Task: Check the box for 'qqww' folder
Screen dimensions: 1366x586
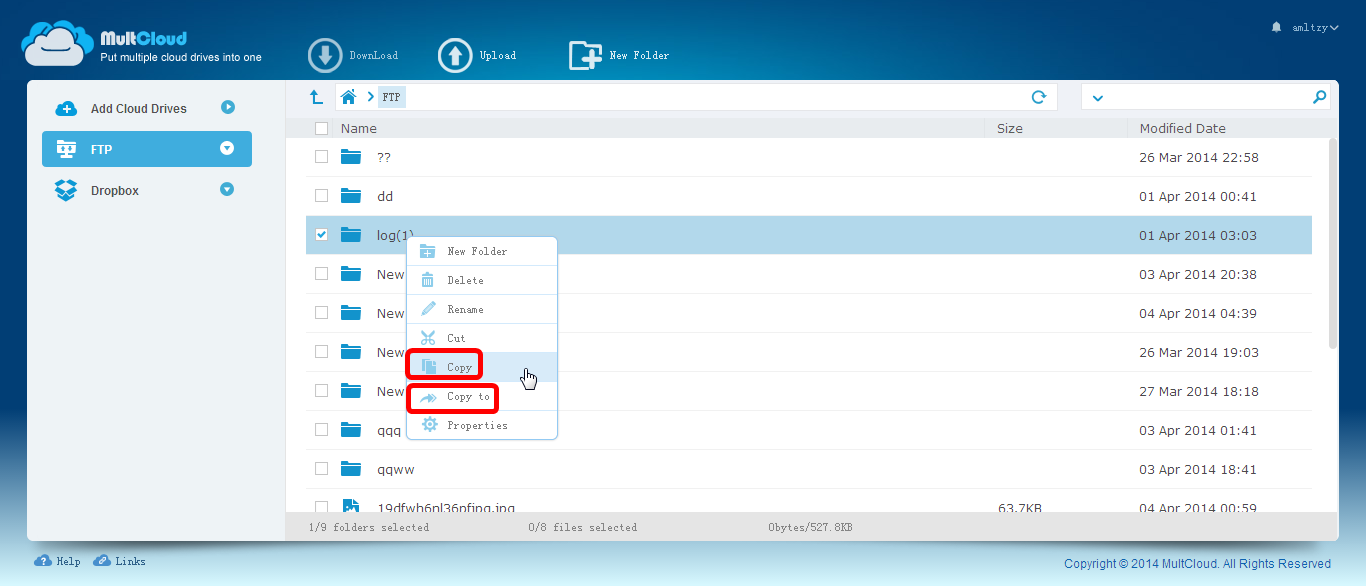Action: (321, 469)
